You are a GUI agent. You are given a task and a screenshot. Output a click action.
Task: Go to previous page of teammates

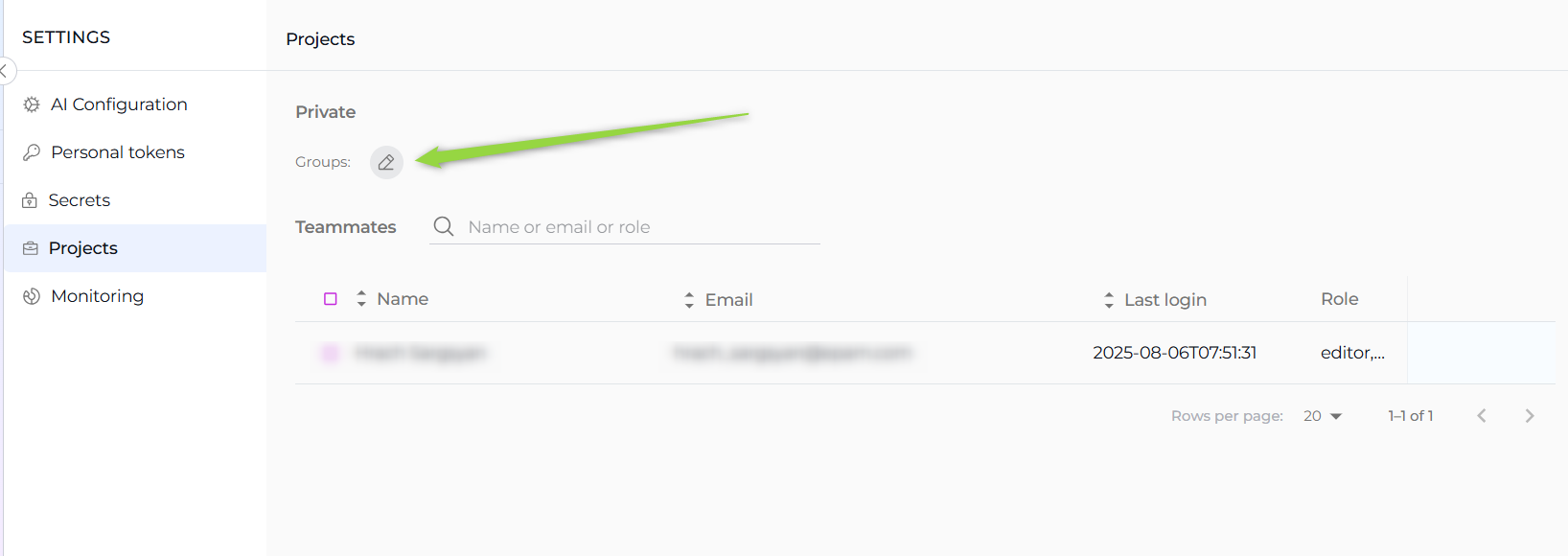pyautogui.click(x=1482, y=416)
